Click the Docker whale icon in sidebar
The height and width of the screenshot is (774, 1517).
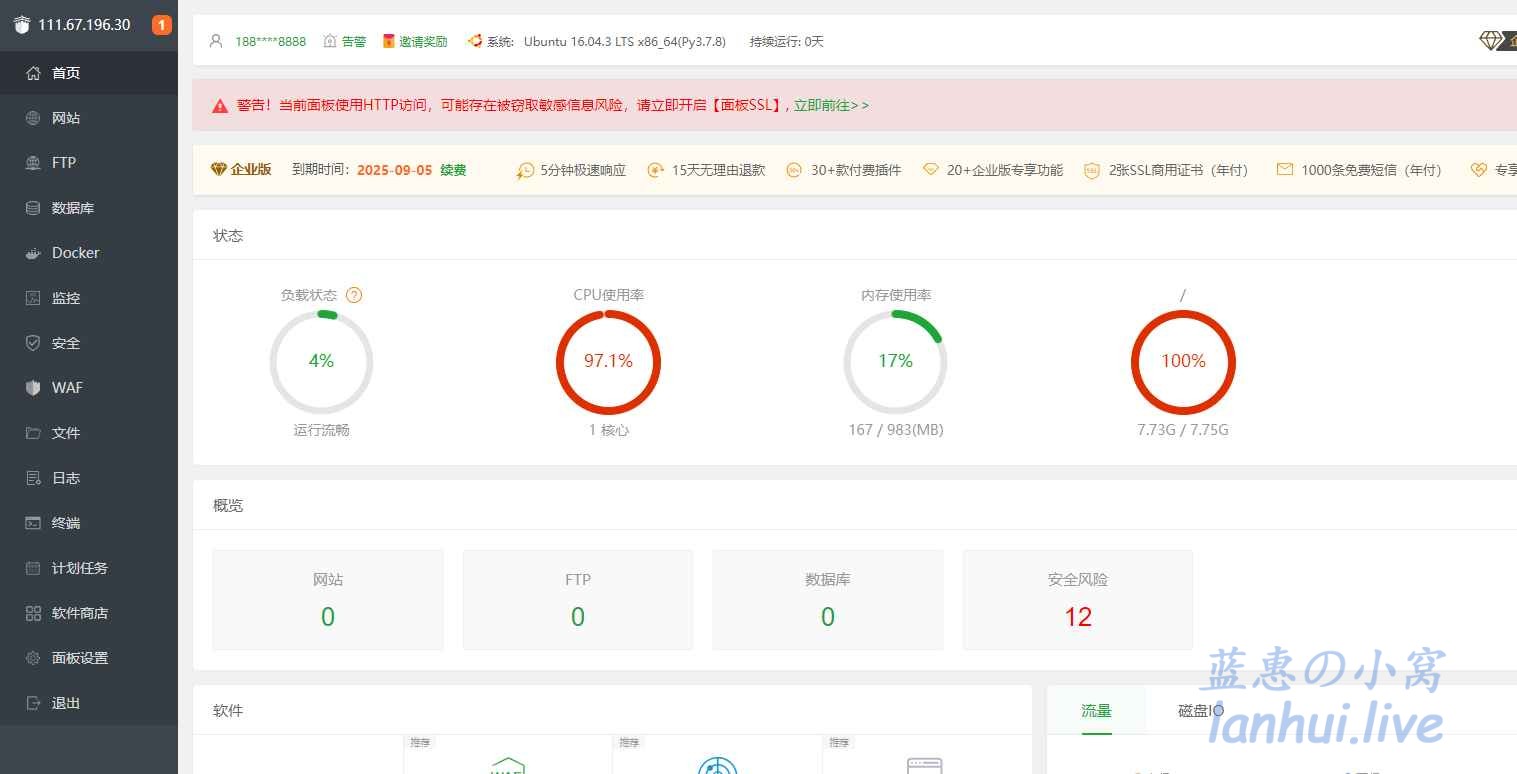(x=33, y=253)
